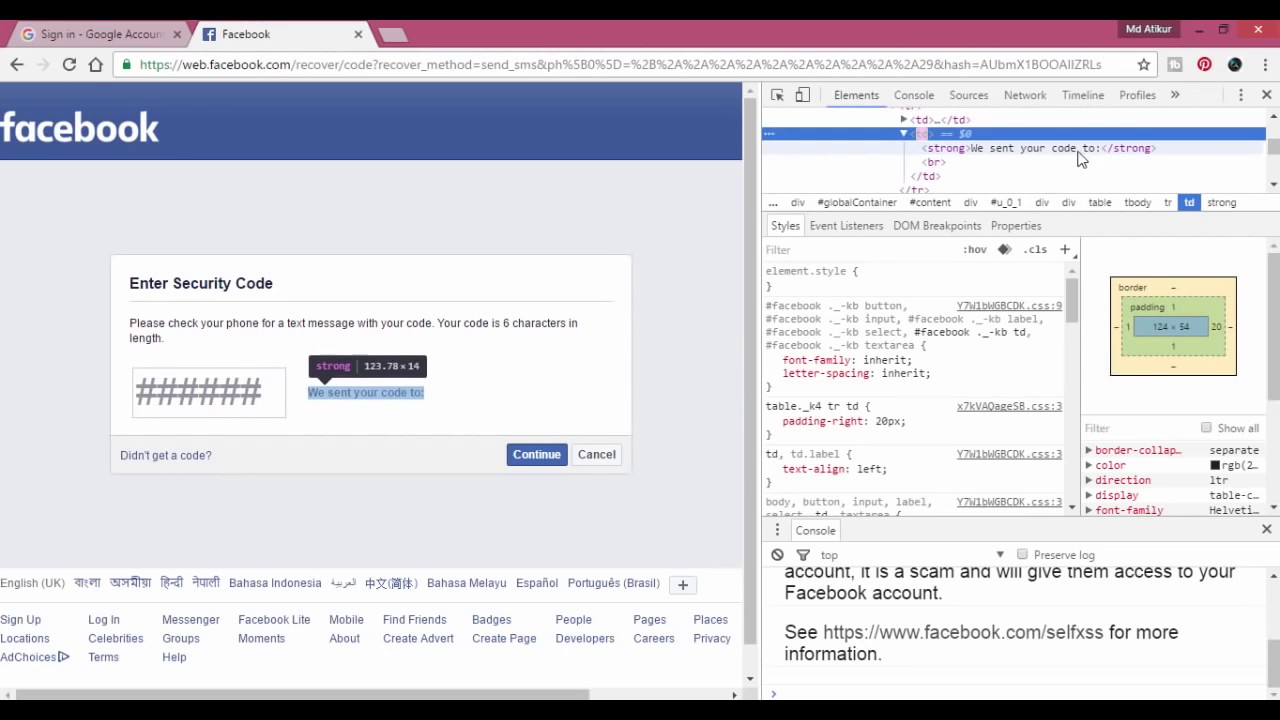Click the AdChoices footer link
The height and width of the screenshot is (720, 1280).
coord(35,657)
